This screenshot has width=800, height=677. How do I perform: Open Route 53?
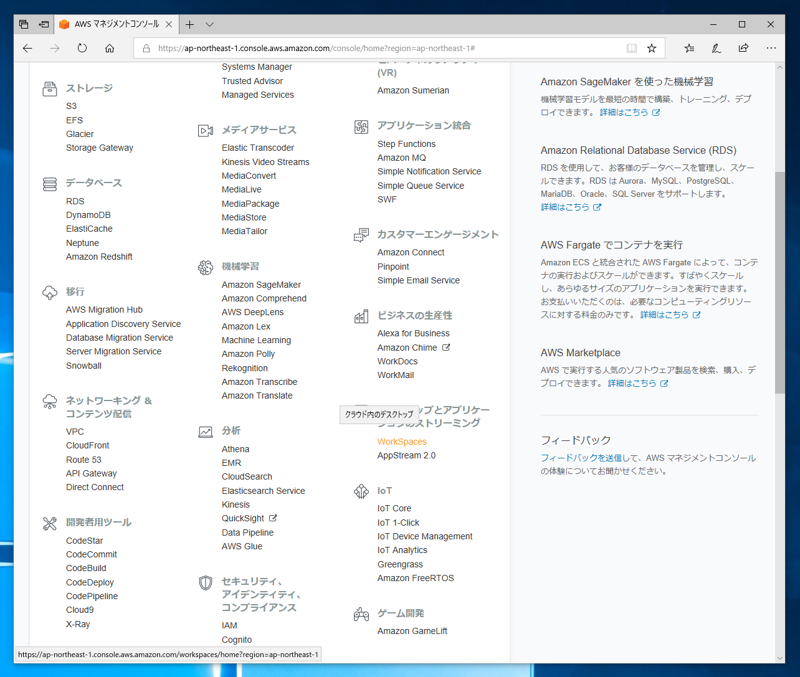[x=84, y=460]
